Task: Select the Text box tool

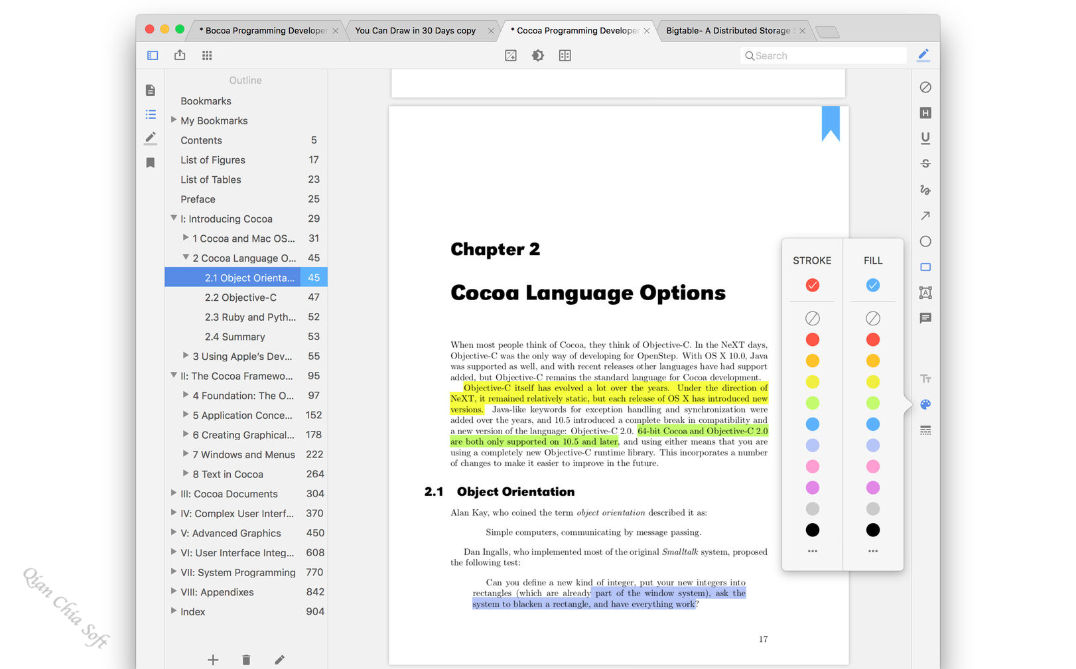Action: (926, 293)
